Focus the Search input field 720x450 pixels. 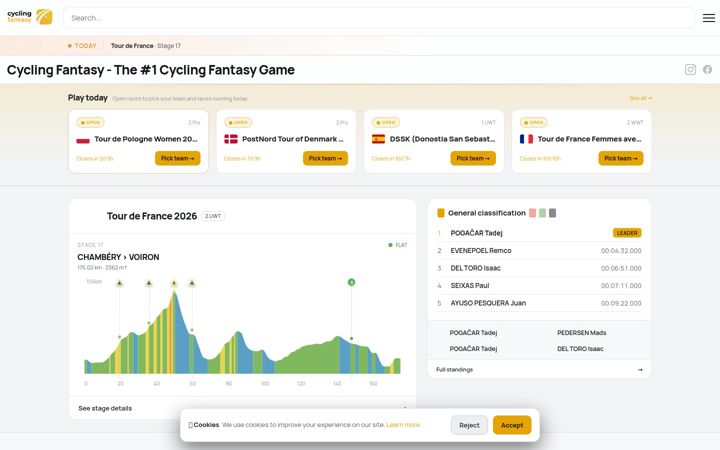(378, 18)
